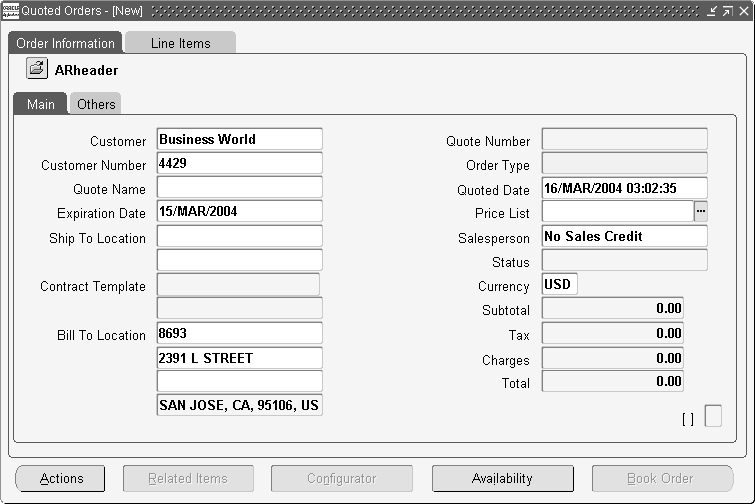Close the Quoted Orders window
Image resolution: width=755 pixels, height=504 pixels.
[x=744, y=11]
